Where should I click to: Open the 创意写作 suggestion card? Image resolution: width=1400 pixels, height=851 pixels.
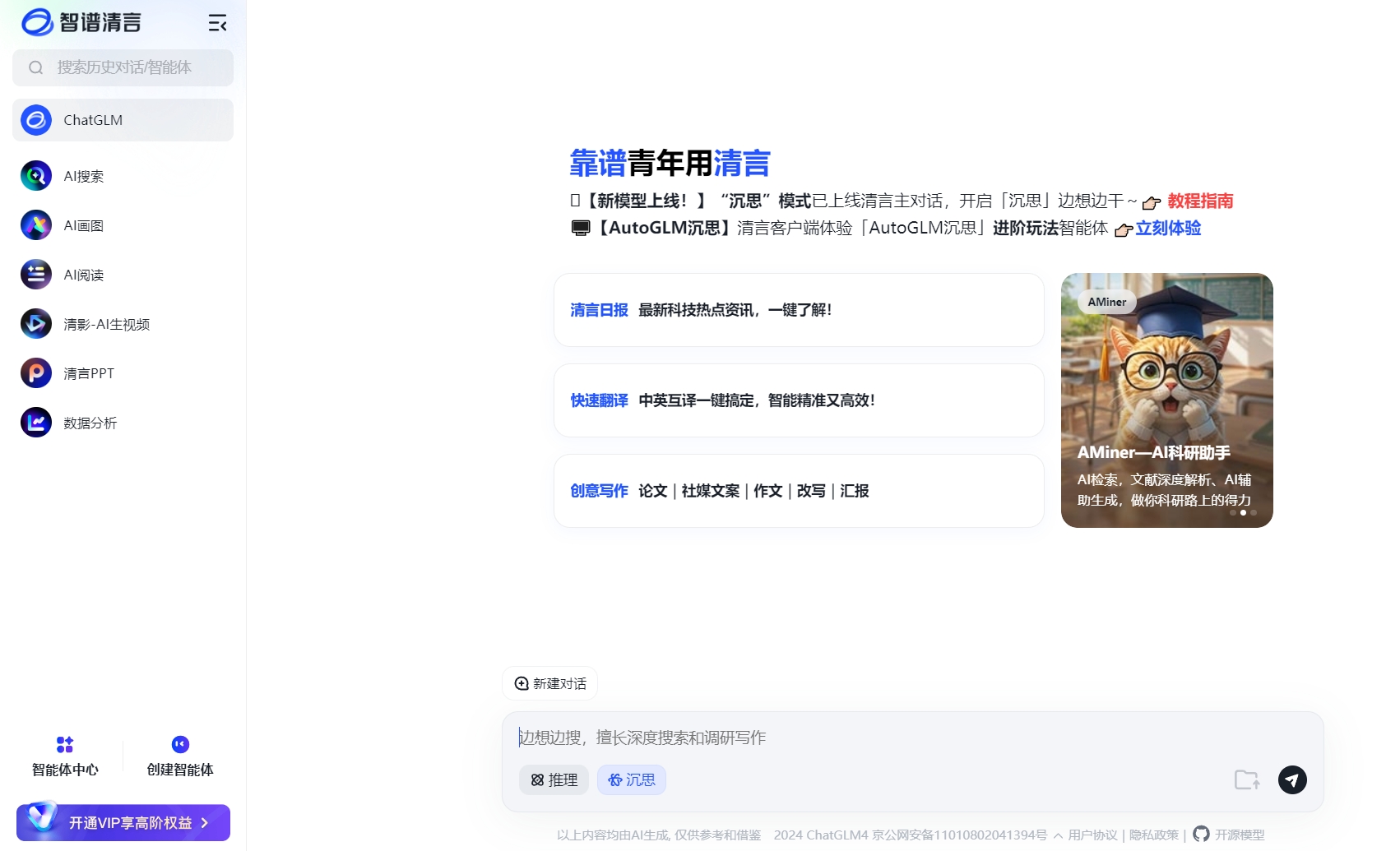[799, 491]
